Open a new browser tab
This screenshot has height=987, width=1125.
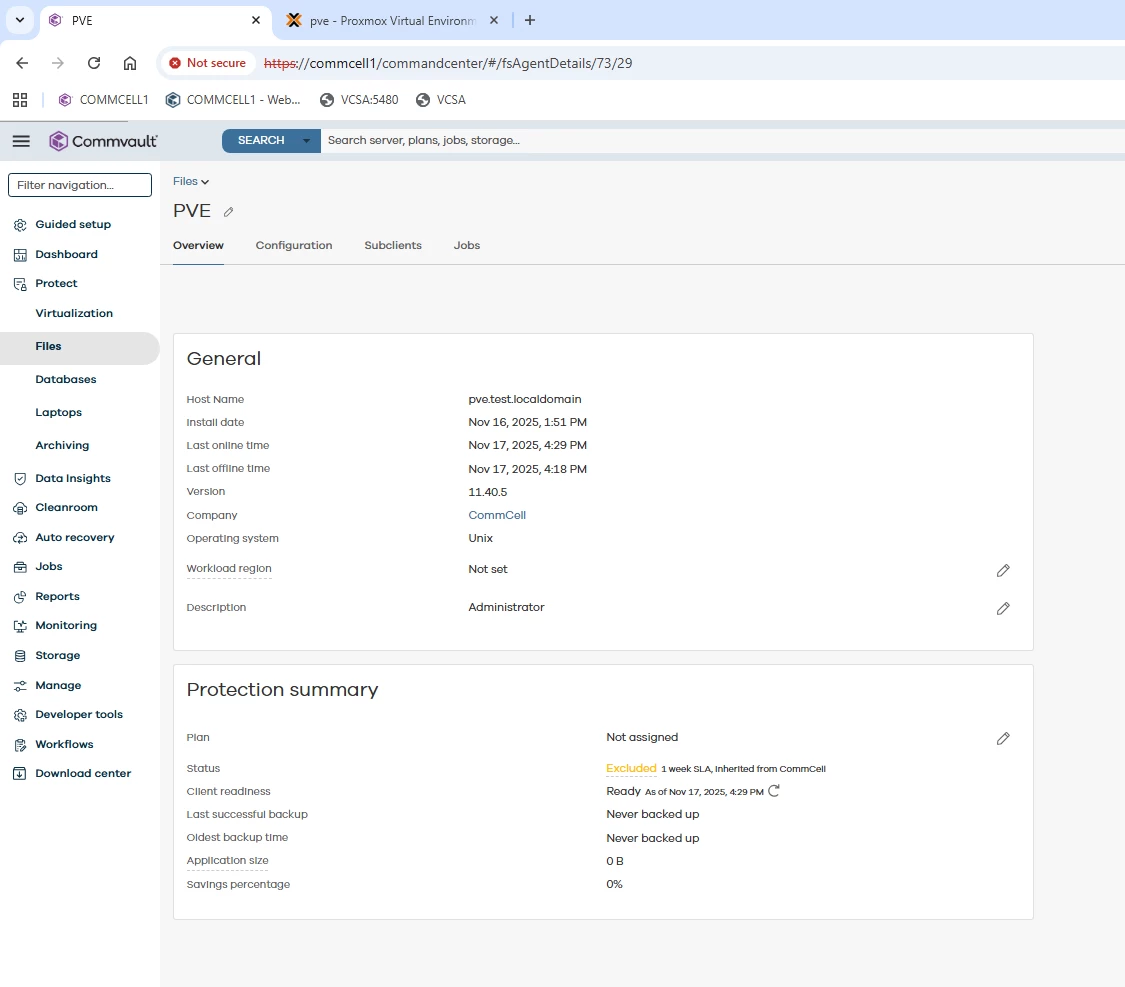click(529, 20)
